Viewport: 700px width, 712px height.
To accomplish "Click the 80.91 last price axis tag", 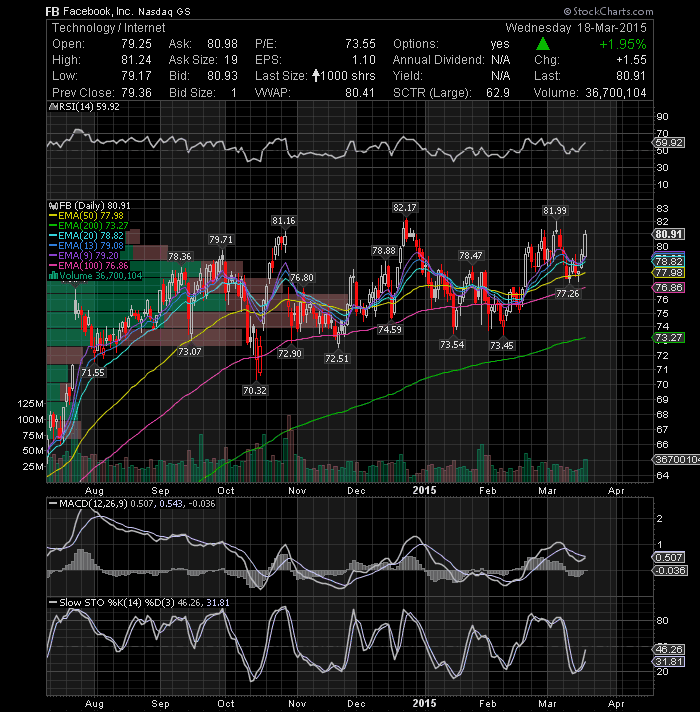I will 669,234.
